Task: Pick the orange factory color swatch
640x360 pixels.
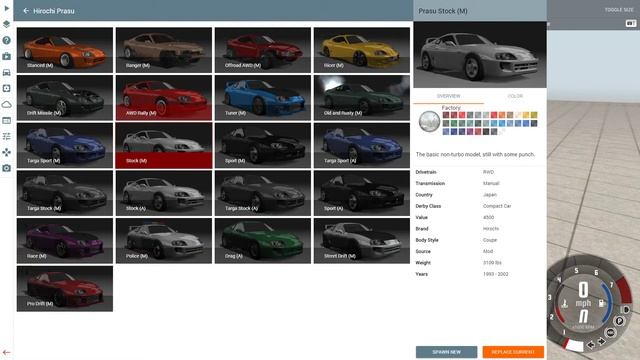Action: tap(502, 115)
